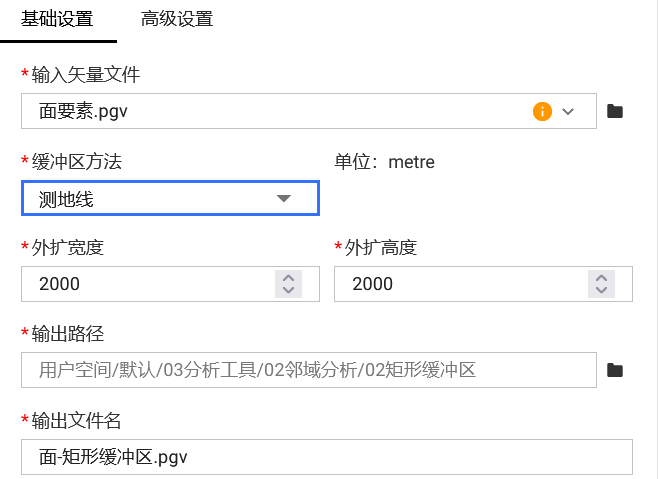The width and height of the screenshot is (658, 479).
Task: Decrease 外扩高度 value with down arrow
Action: coord(601,290)
